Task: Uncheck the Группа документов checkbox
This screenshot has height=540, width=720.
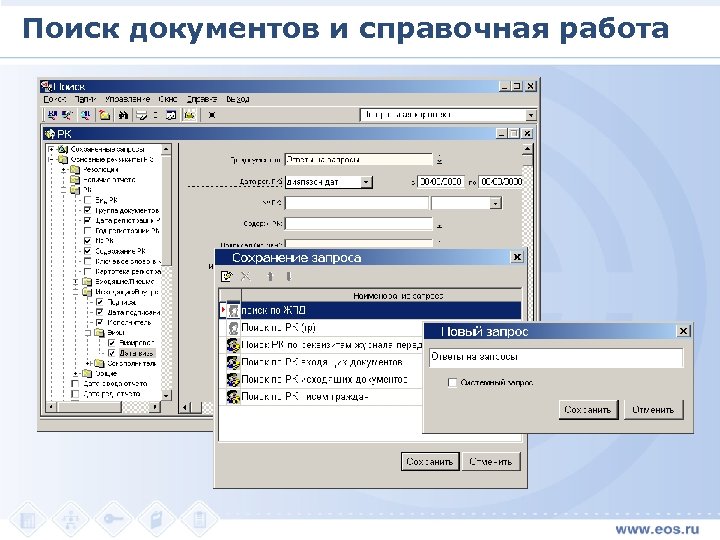Action: pos(88,210)
